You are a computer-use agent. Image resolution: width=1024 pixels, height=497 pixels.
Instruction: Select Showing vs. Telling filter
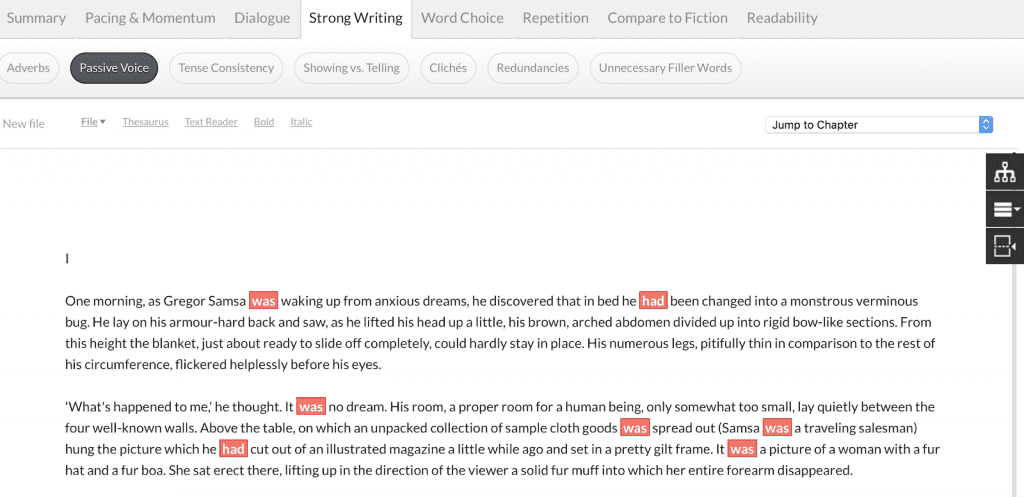351,68
